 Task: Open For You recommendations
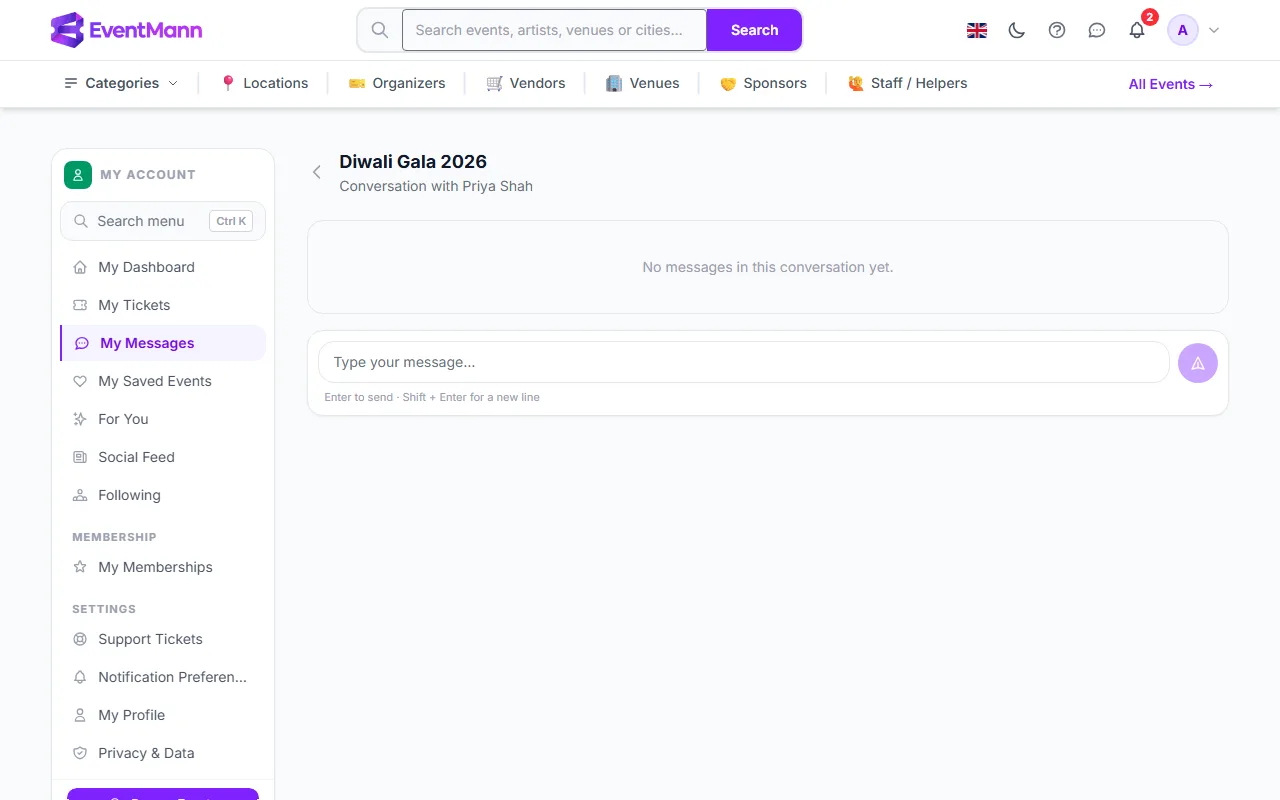tap(163, 419)
